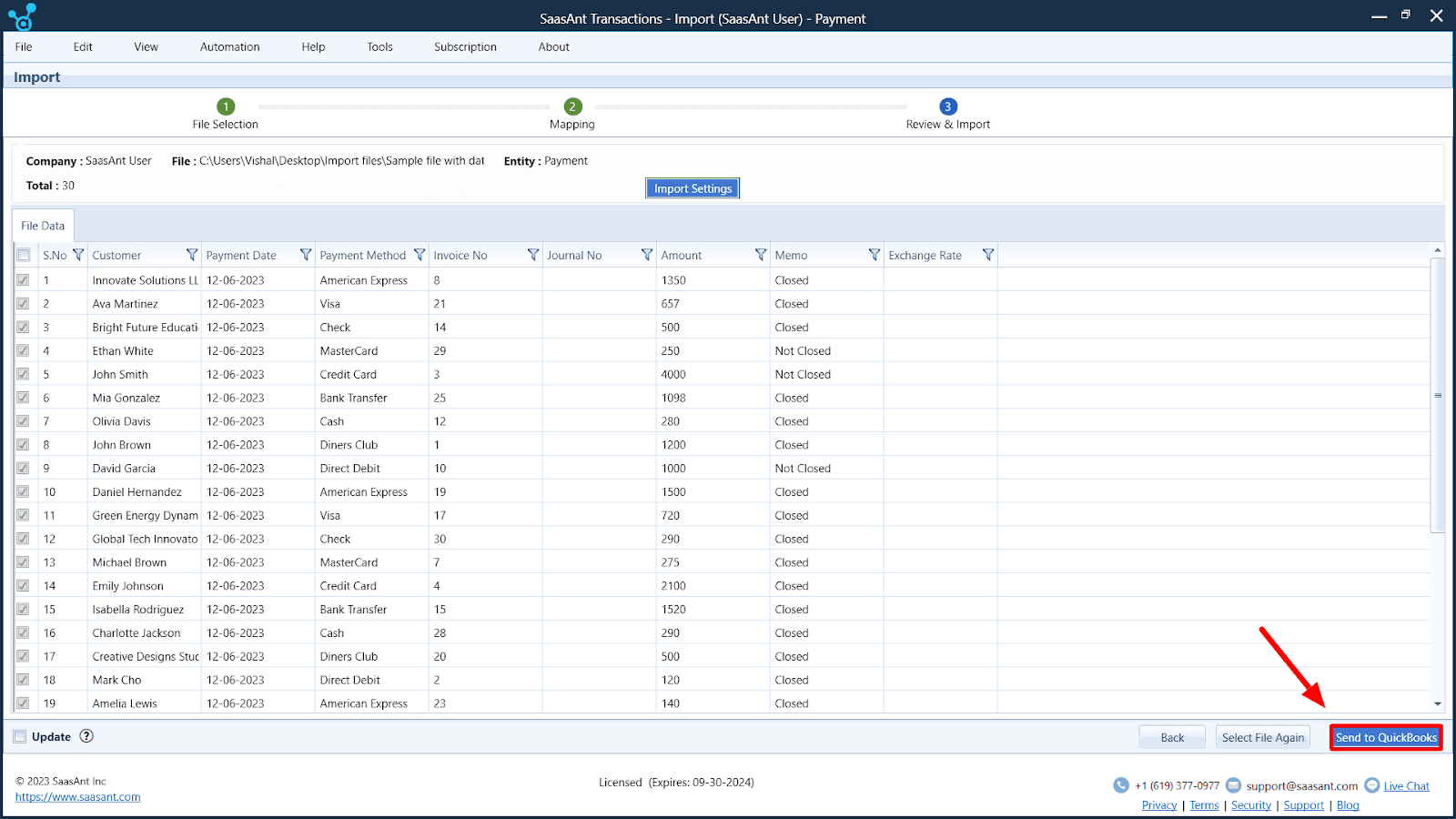Click the Back button
This screenshot has height=819, width=1456.
pos(1172,737)
